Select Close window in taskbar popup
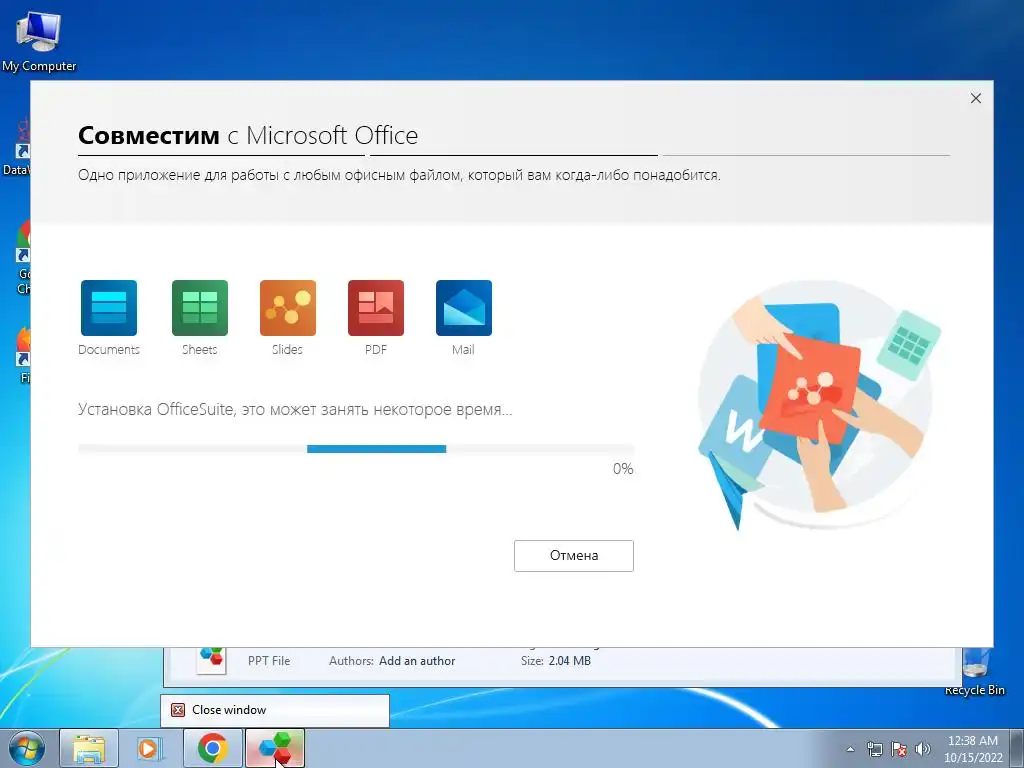This screenshot has width=1024, height=768. (275, 710)
